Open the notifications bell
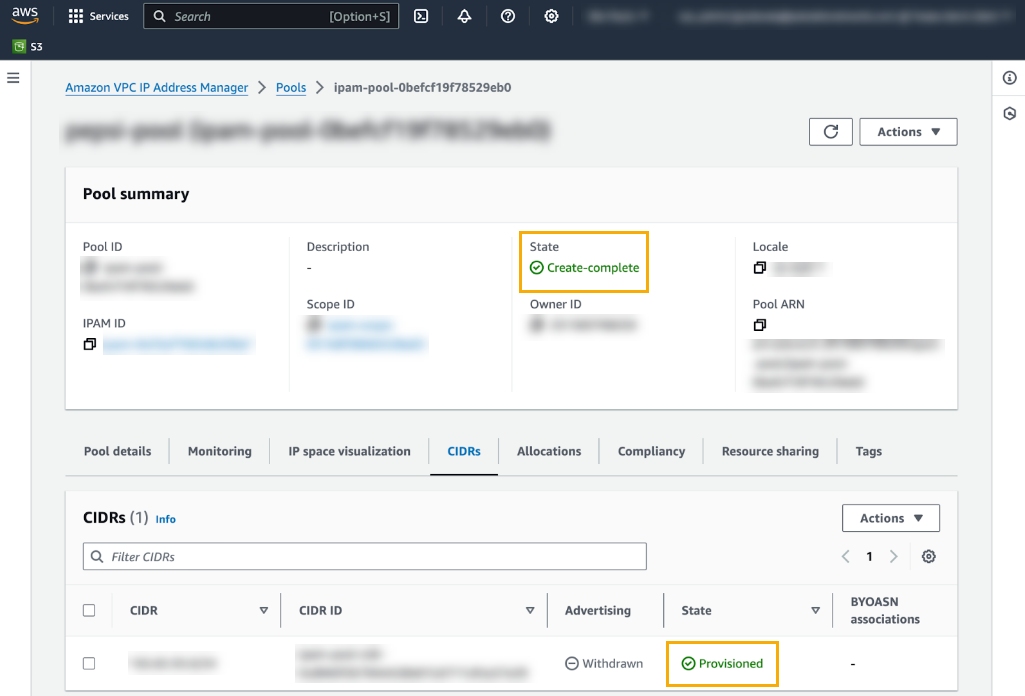The image size is (1025, 696). [464, 16]
